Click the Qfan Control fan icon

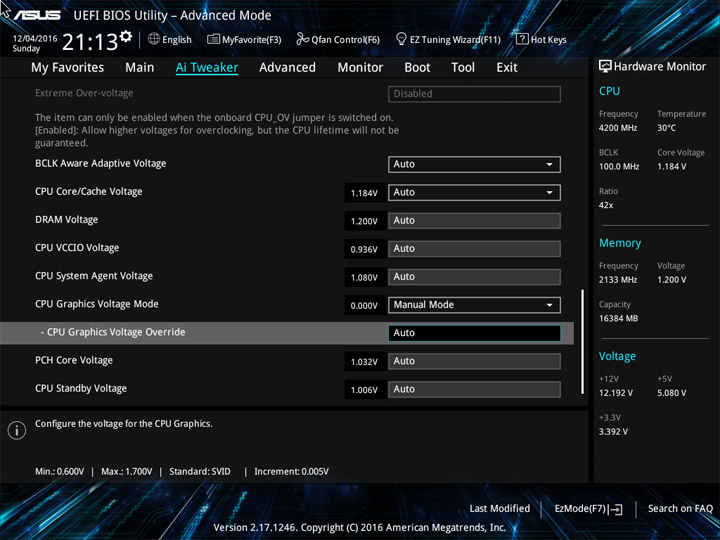(302, 39)
